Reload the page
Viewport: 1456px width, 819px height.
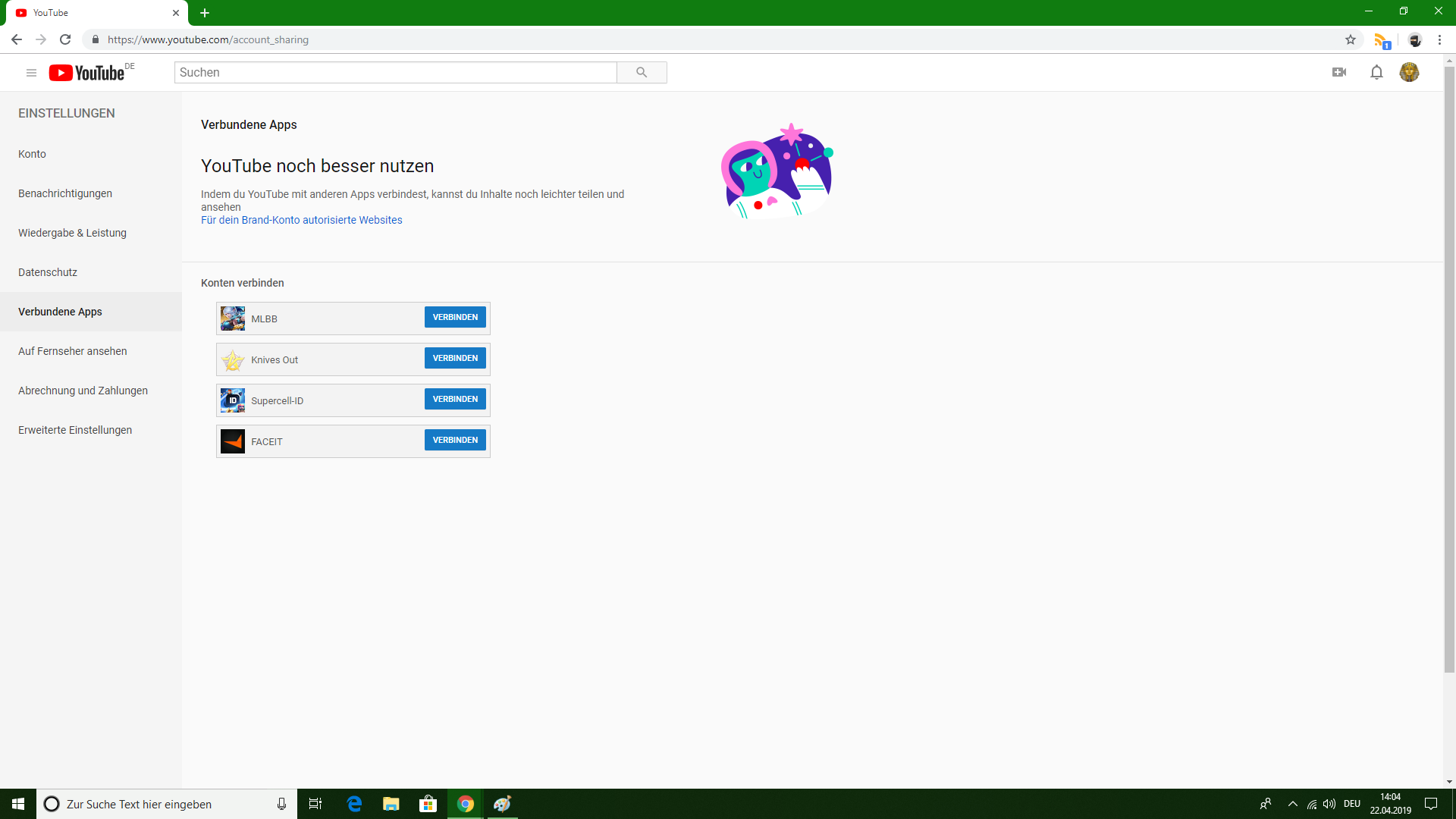point(65,39)
